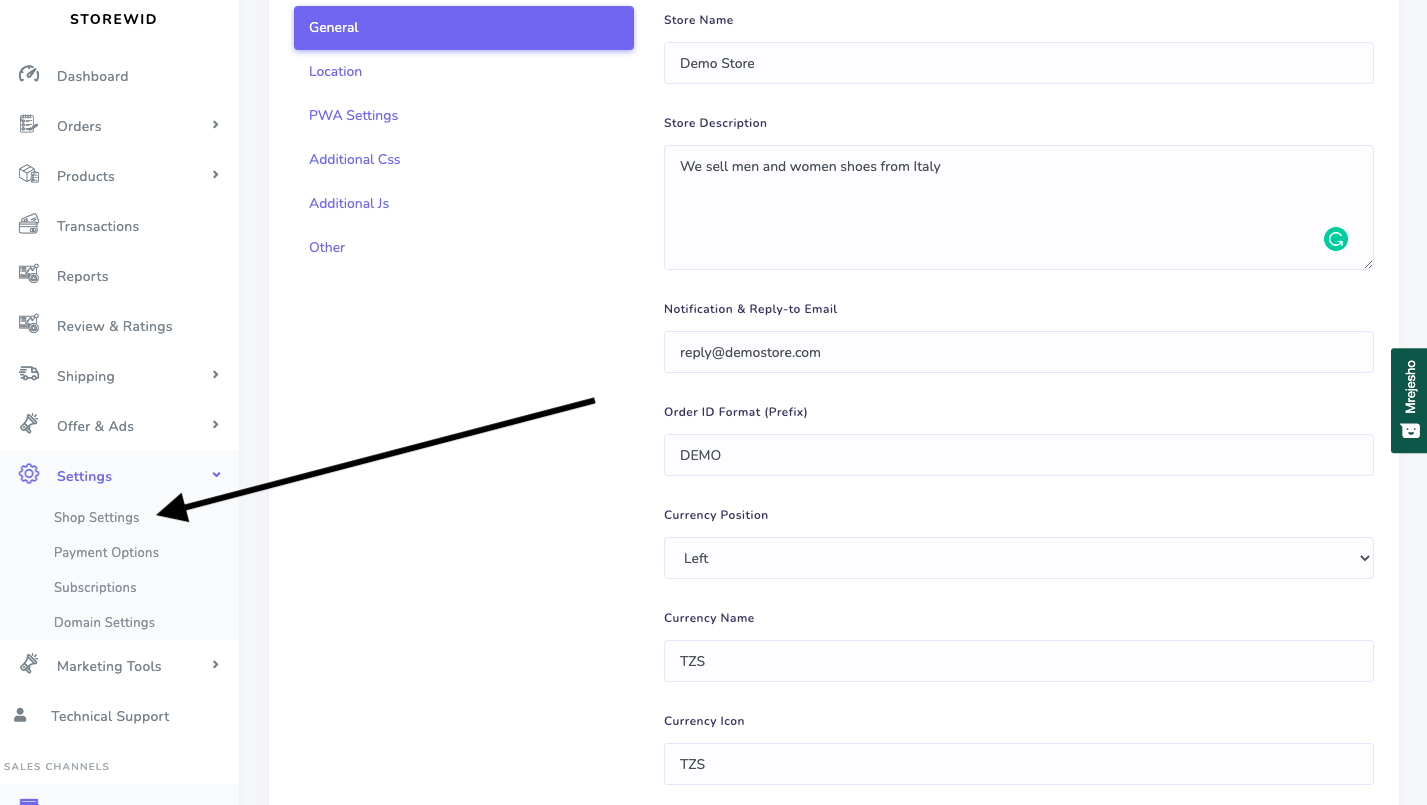This screenshot has height=805, width=1427.
Task: Click the Dashboard speedometer icon
Action: coord(29,75)
